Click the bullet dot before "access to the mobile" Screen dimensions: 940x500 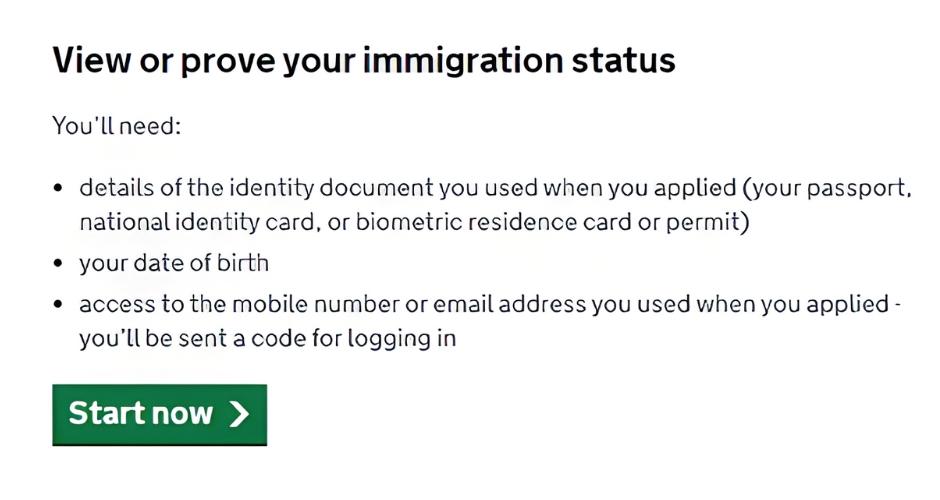pyautogui.click(x=58, y=304)
